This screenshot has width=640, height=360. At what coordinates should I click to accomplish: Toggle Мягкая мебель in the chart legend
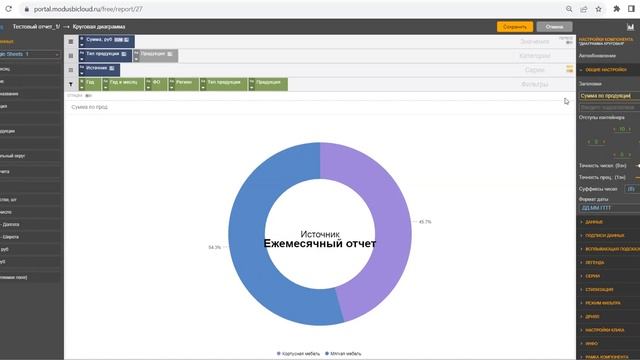(343, 354)
